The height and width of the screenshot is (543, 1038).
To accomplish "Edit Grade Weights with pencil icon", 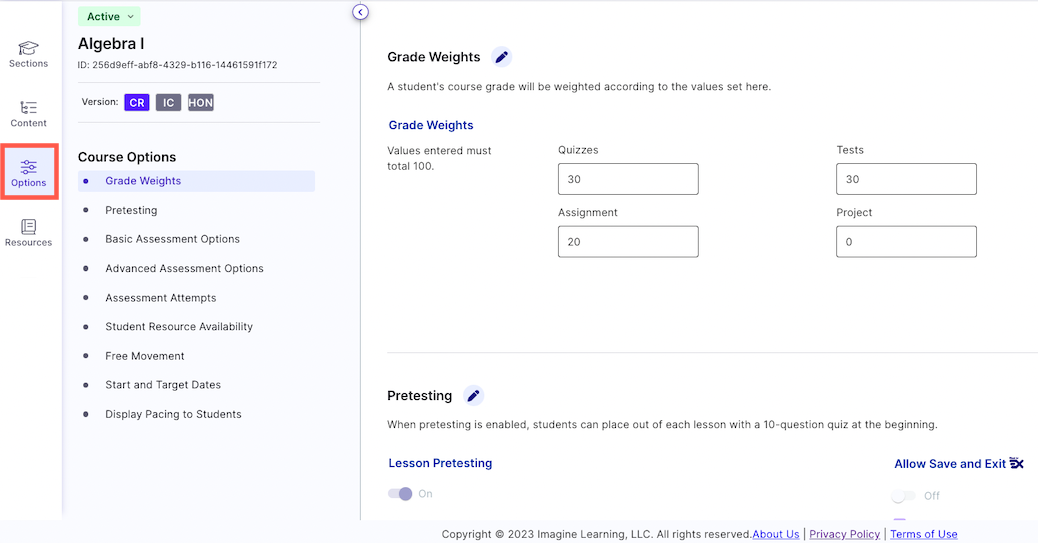I will 502,57.
